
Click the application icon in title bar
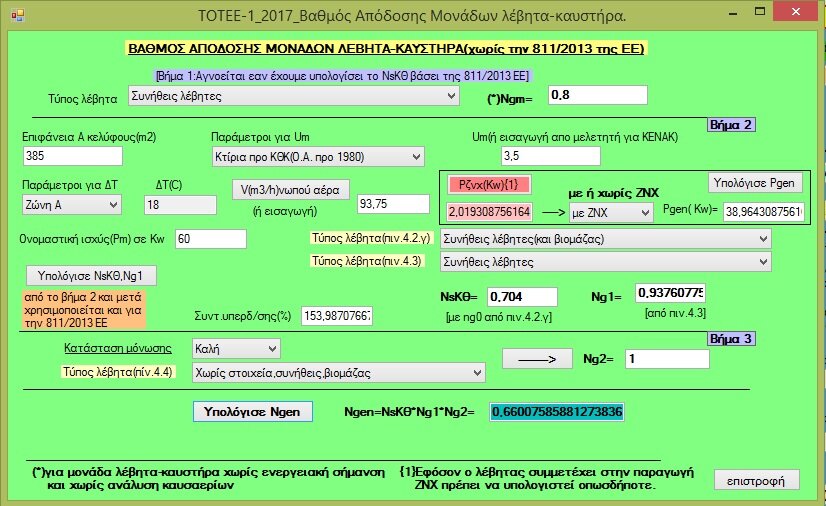coord(16,15)
